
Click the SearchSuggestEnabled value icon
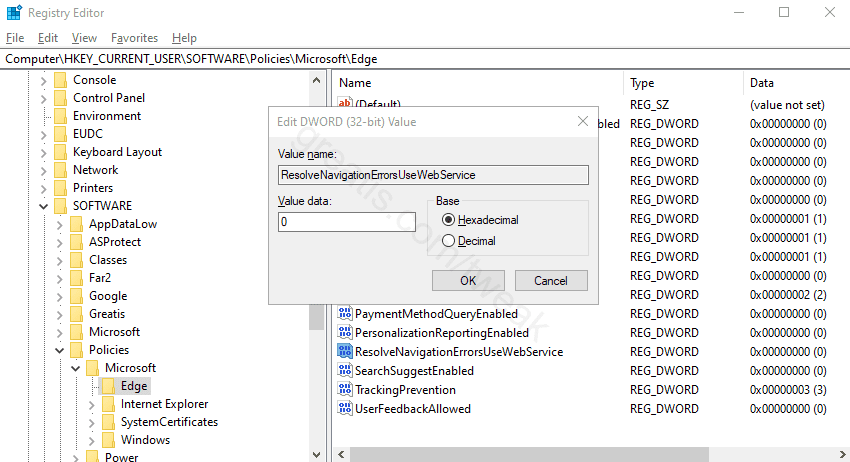345,371
